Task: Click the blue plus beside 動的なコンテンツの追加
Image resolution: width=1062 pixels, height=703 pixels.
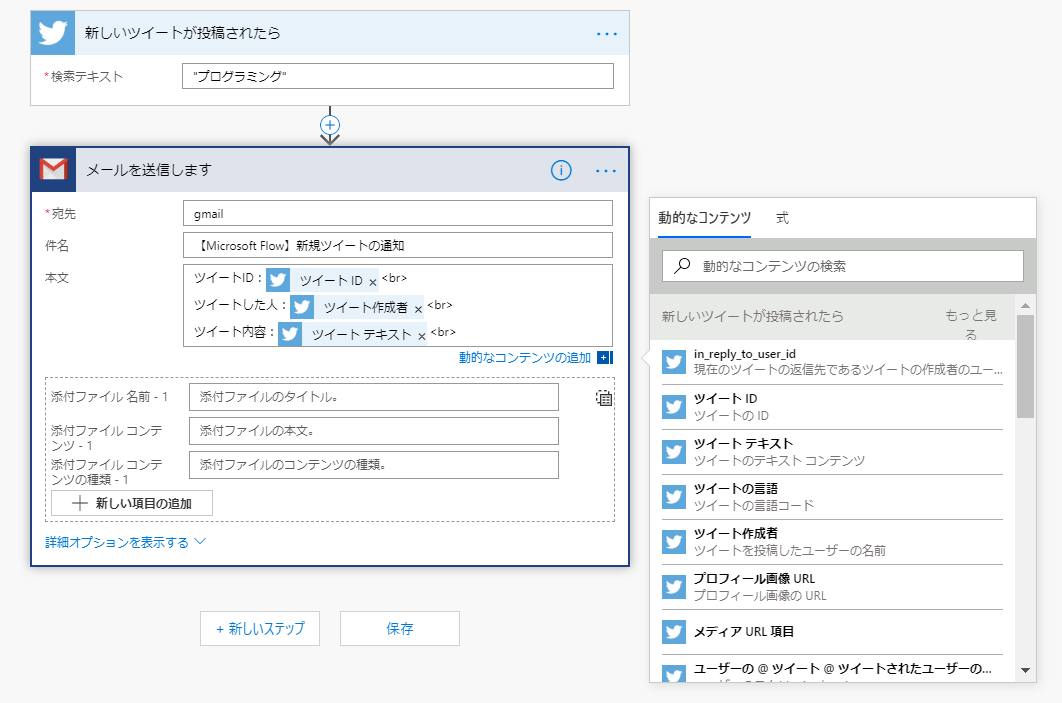Action: pos(602,358)
